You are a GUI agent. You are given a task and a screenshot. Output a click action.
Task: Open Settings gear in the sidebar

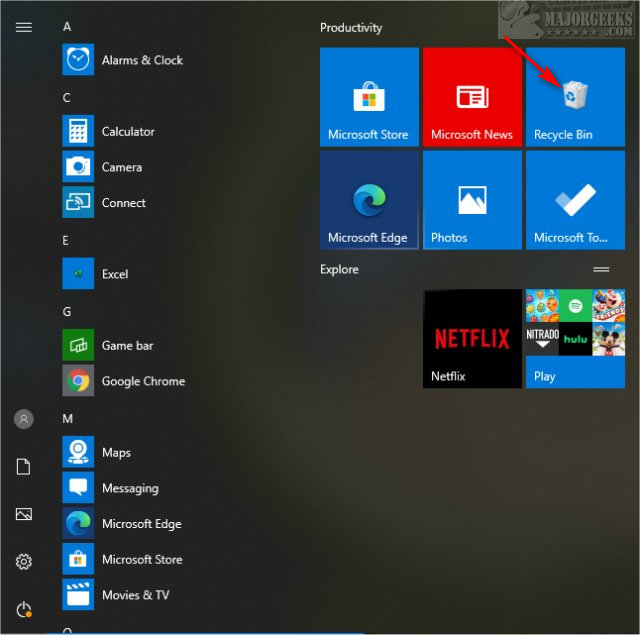click(x=24, y=562)
